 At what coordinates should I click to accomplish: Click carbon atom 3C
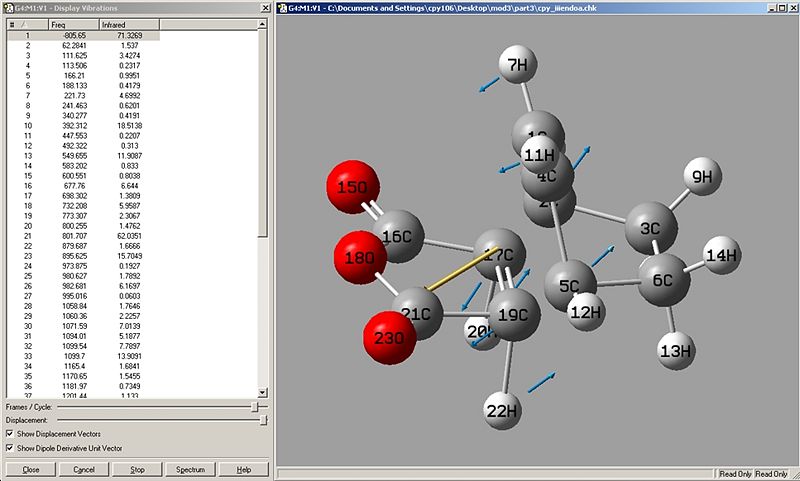click(x=651, y=229)
